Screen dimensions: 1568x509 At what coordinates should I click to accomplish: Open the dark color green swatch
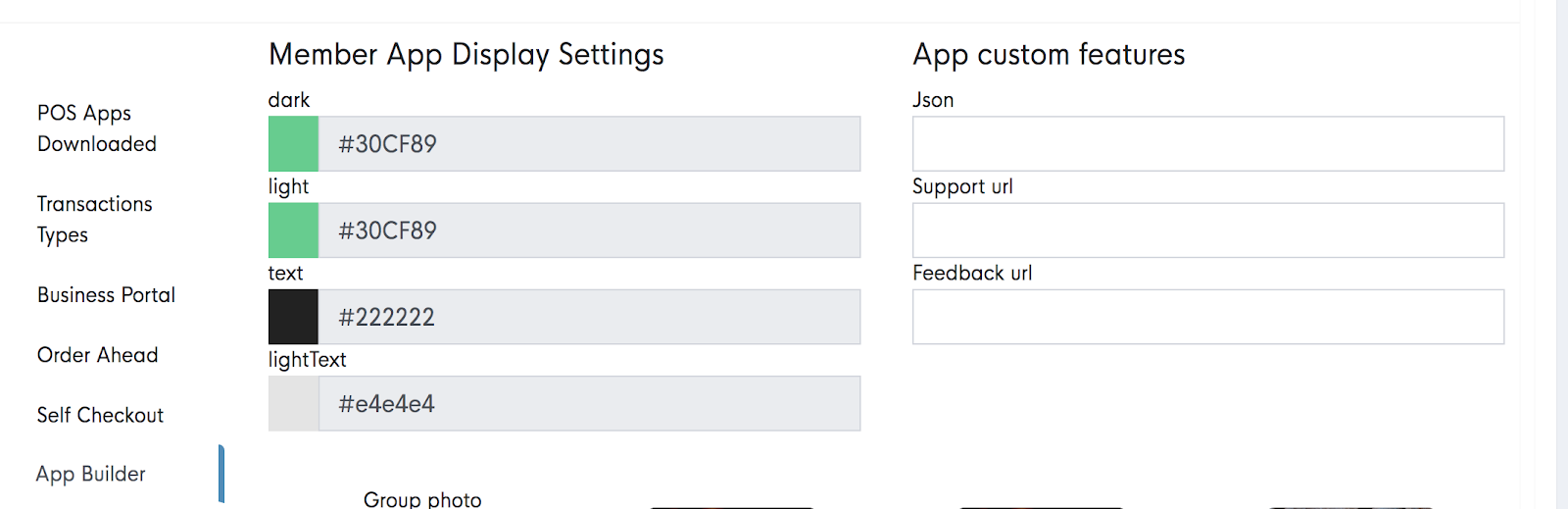coord(293,144)
